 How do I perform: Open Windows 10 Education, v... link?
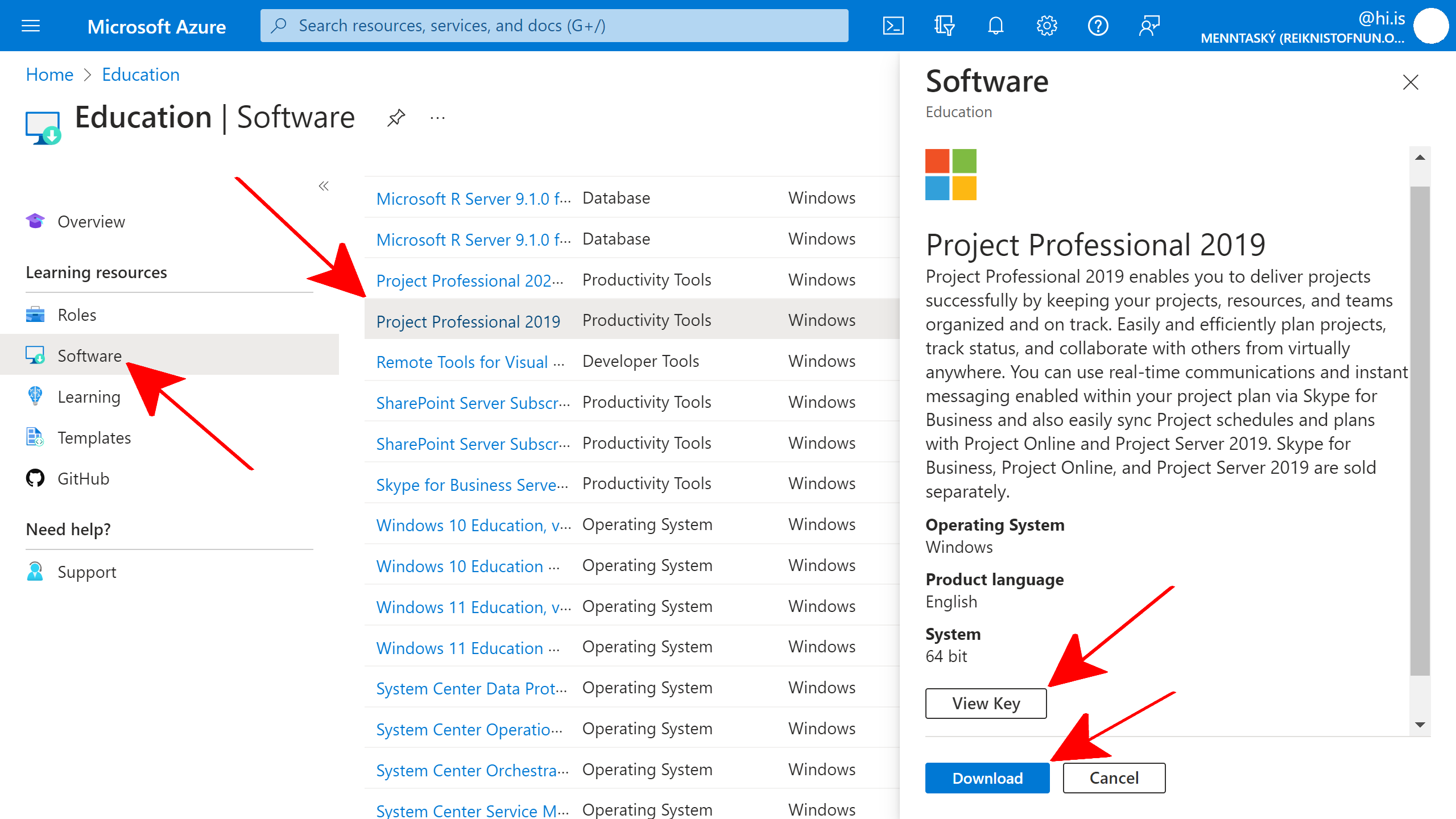(474, 525)
